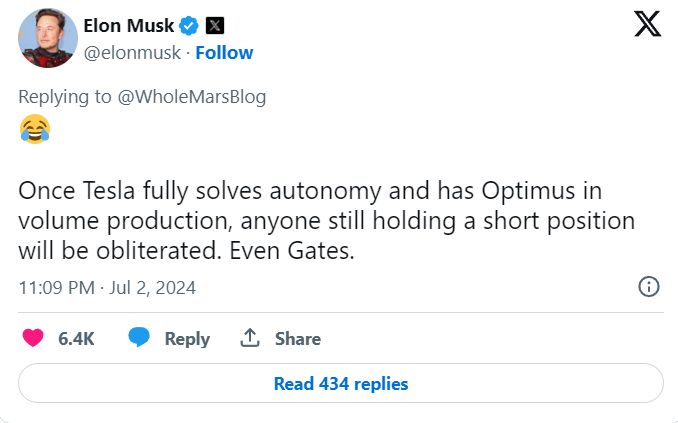Click the Reply text label

[x=187, y=339]
